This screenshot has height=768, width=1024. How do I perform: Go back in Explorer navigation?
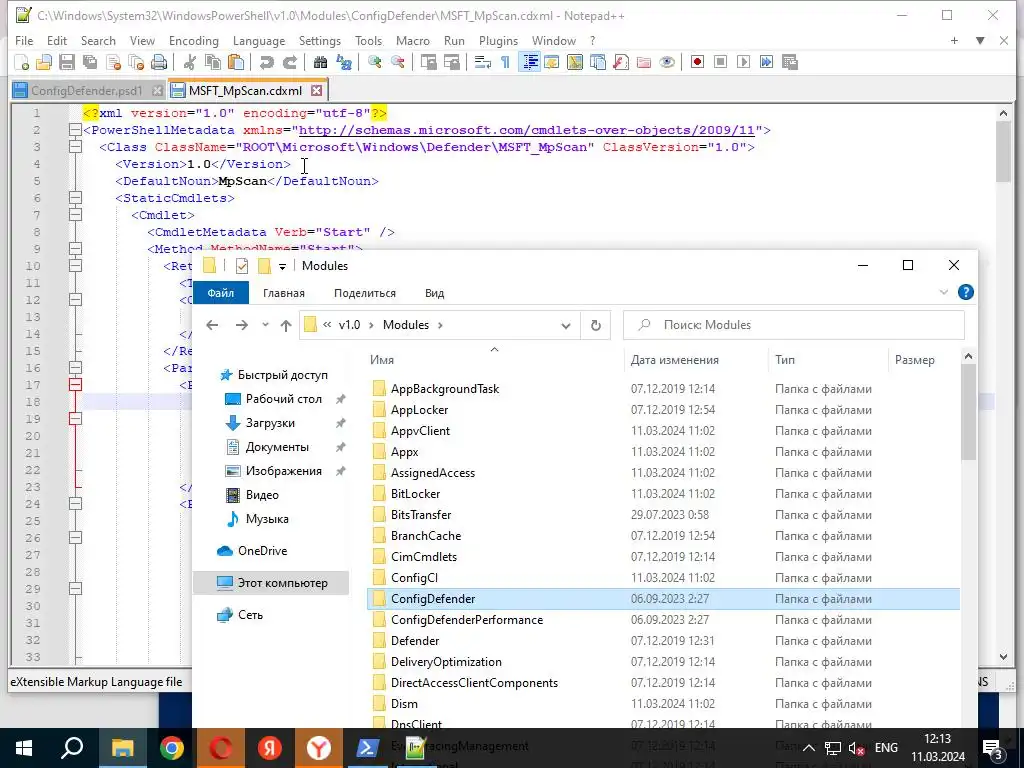(212, 325)
